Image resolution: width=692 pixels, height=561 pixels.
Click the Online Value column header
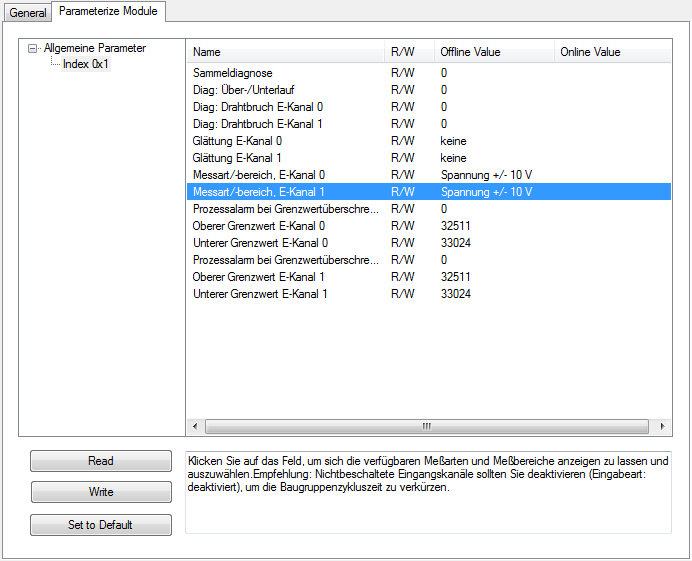(x=613, y=52)
